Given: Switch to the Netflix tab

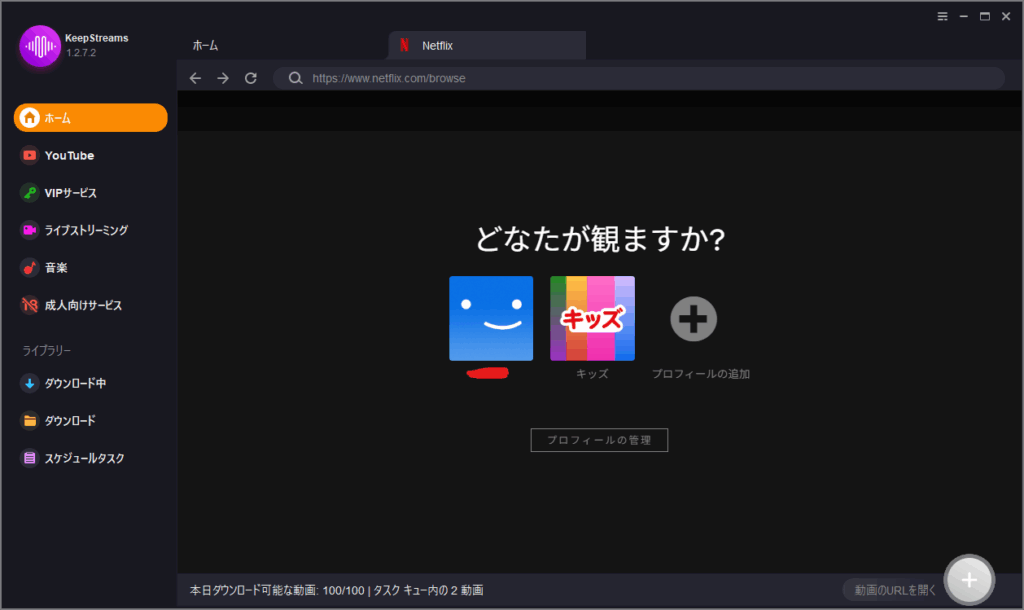Looking at the screenshot, I should click(487, 46).
